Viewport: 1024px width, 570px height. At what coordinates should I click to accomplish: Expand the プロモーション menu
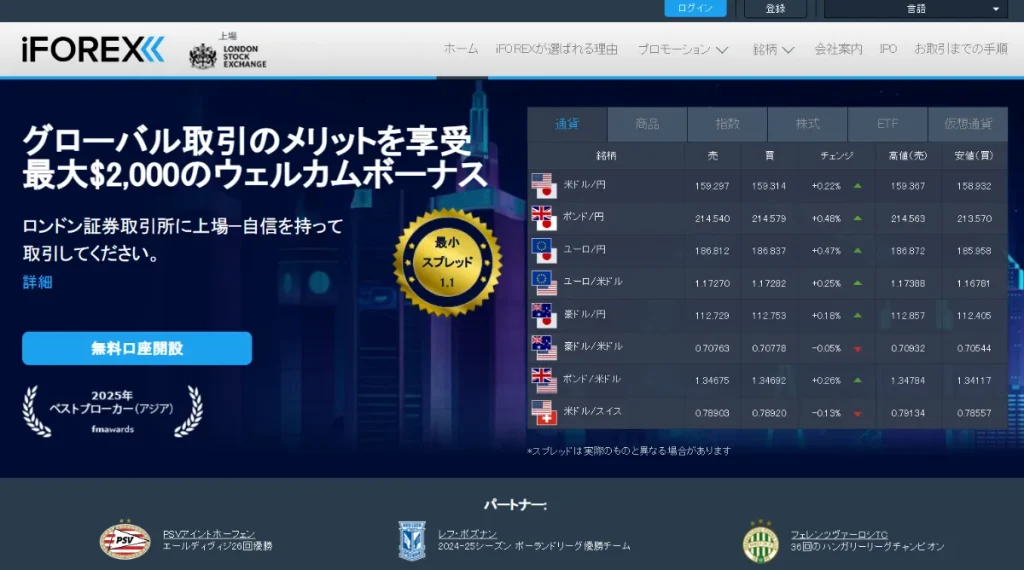[682, 49]
